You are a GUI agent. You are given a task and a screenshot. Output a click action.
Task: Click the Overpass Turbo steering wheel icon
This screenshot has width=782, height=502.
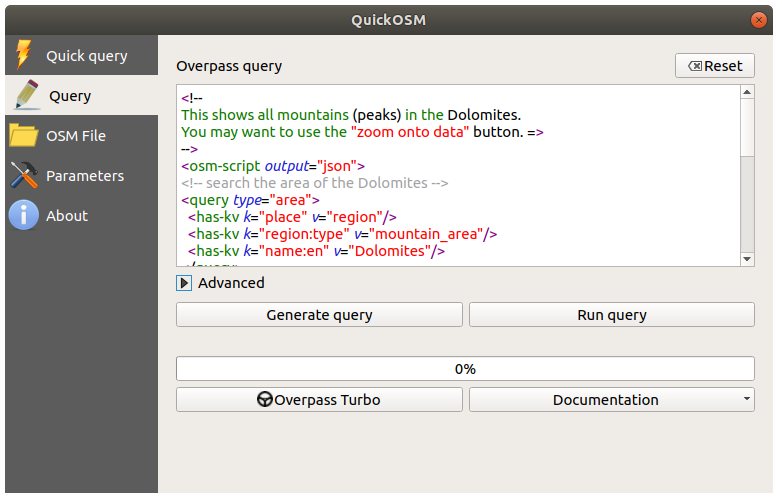(x=265, y=400)
